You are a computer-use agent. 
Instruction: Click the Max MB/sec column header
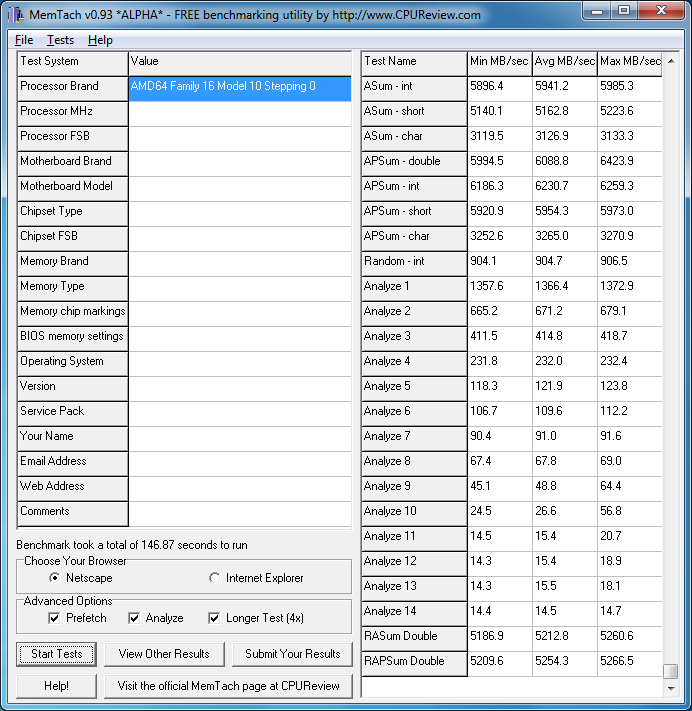[x=630, y=64]
